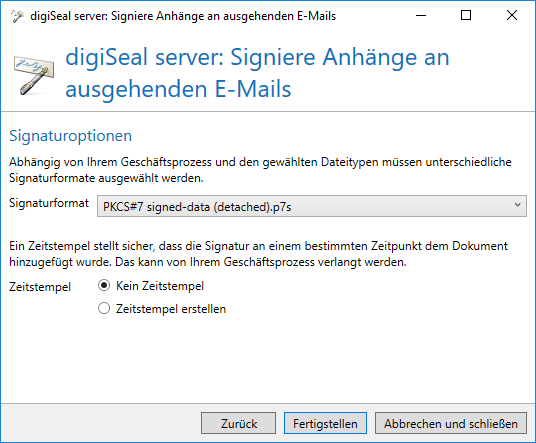Viewport: 536px width, 443px height.
Task: Click the Signaturformat field label
Action: coord(49,203)
